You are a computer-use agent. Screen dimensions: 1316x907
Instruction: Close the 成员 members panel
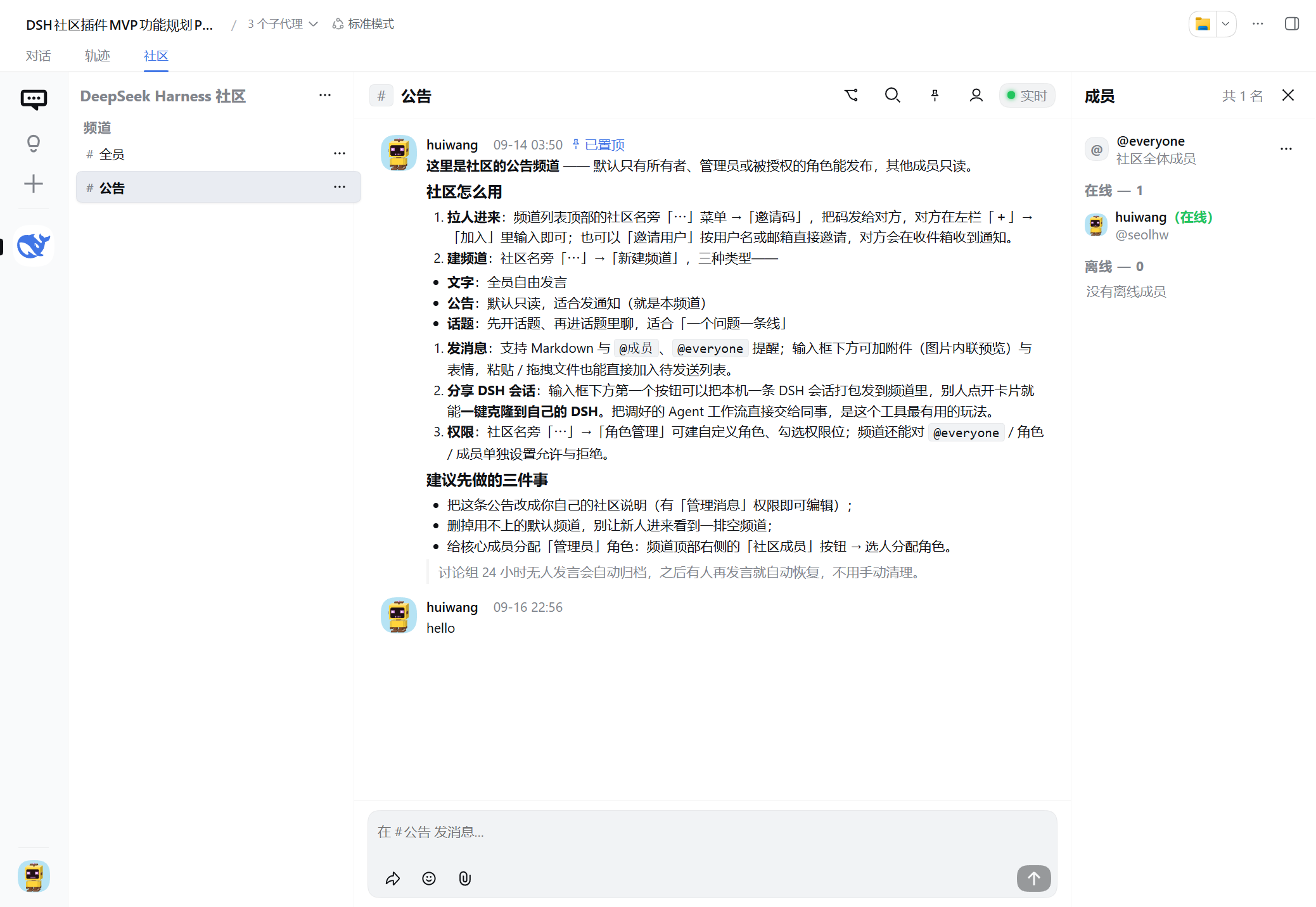pyautogui.click(x=1288, y=96)
